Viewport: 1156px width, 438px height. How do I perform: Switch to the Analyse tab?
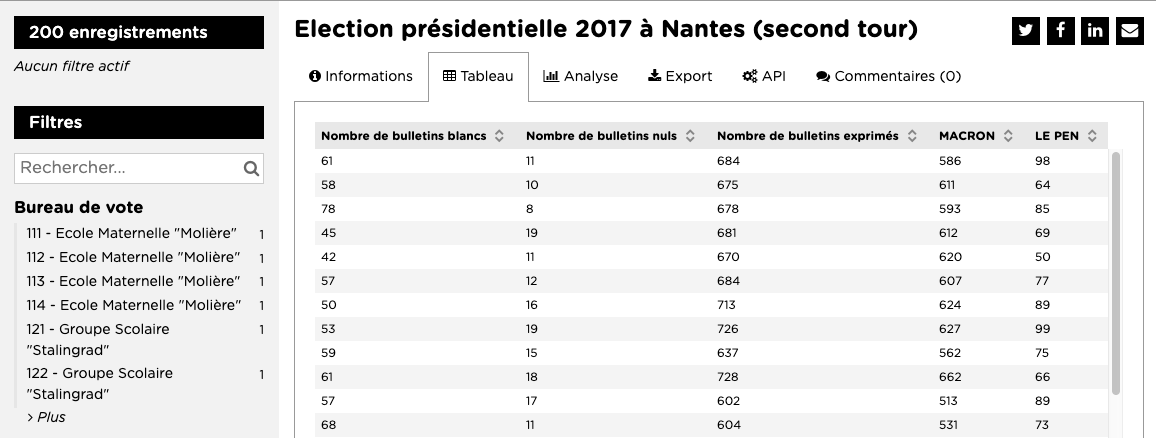tap(580, 76)
